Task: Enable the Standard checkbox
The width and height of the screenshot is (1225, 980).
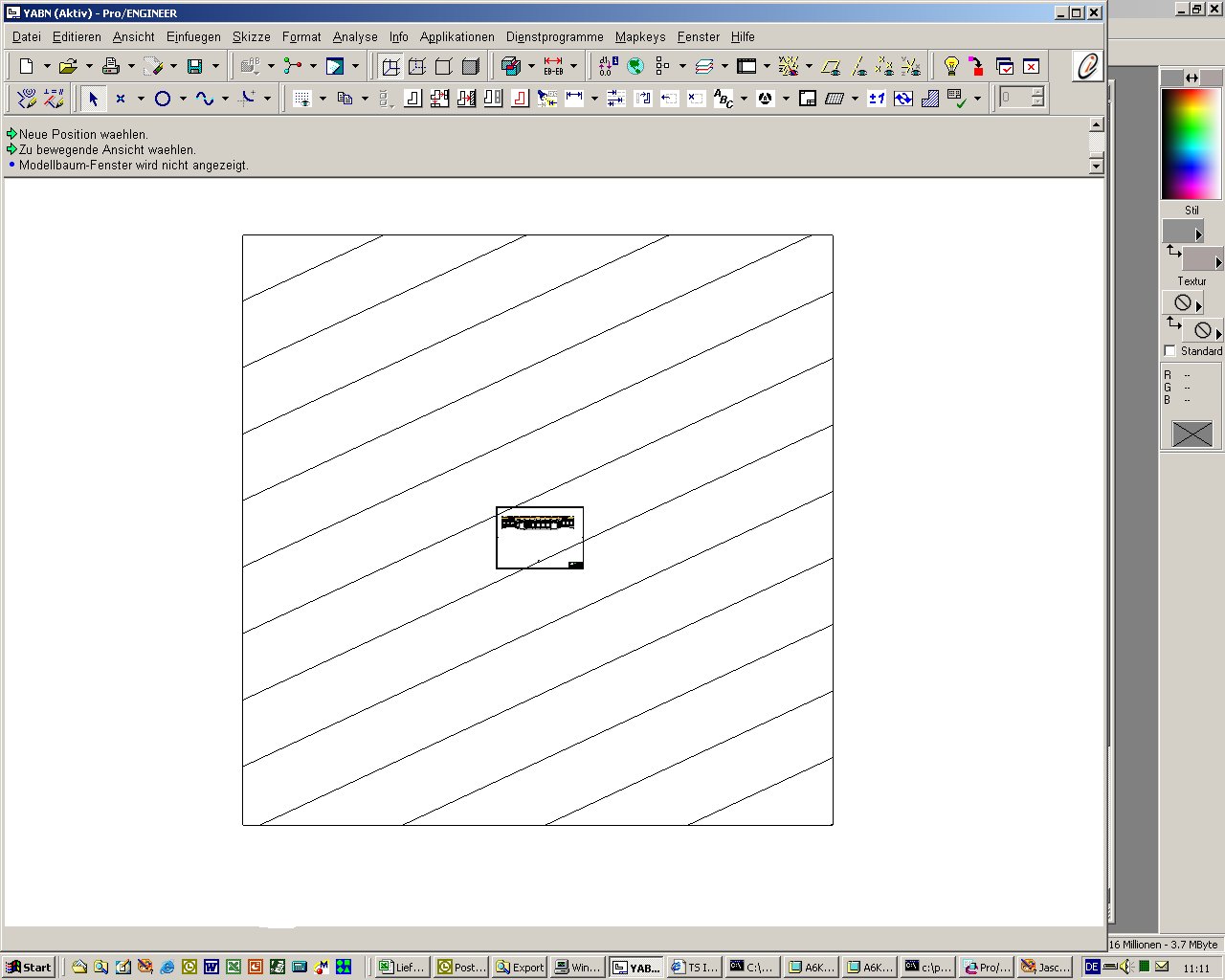Action: coord(1169,351)
